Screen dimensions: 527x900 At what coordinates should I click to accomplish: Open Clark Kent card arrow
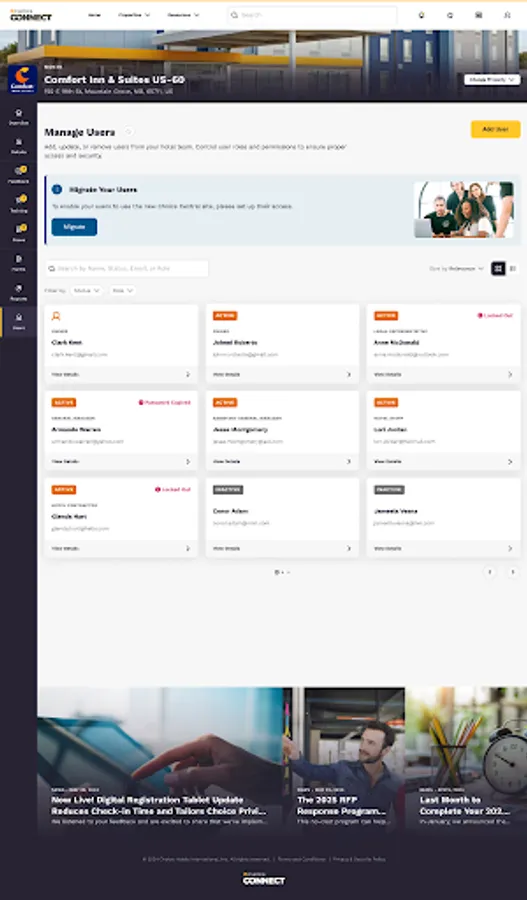point(187,374)
